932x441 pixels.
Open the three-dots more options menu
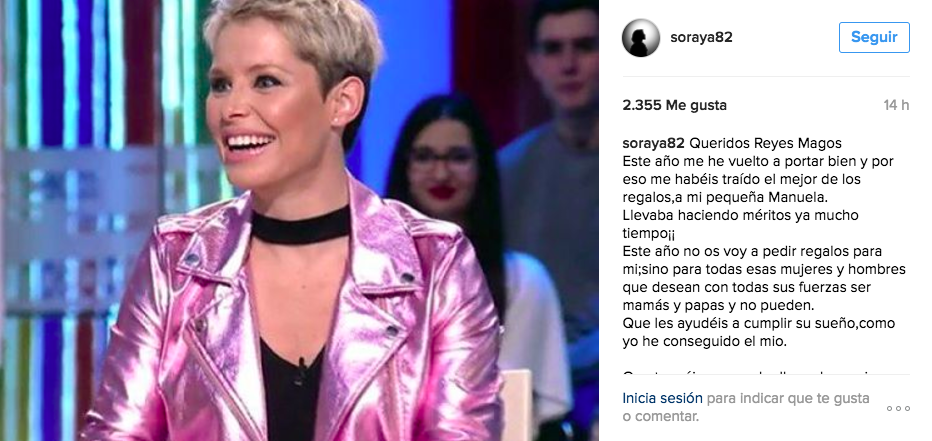(x=898, y=408)
